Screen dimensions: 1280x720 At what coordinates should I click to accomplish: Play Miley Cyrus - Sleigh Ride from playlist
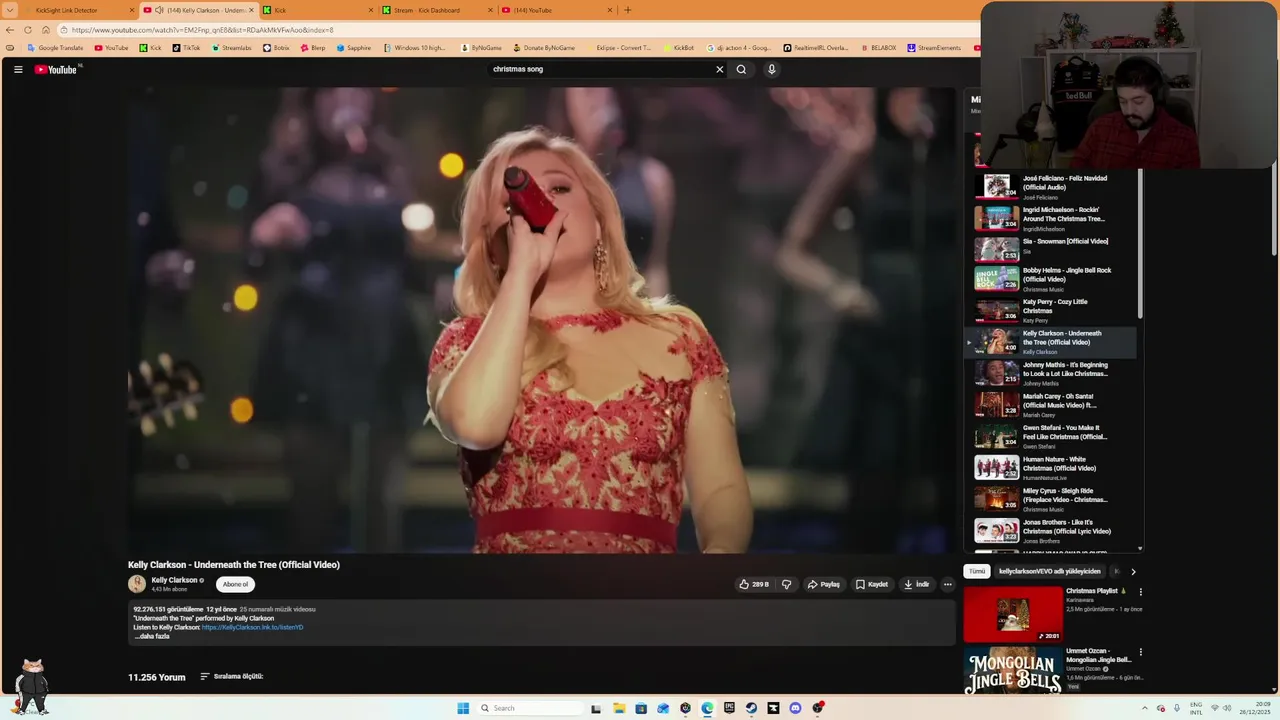click(1050, 500)
